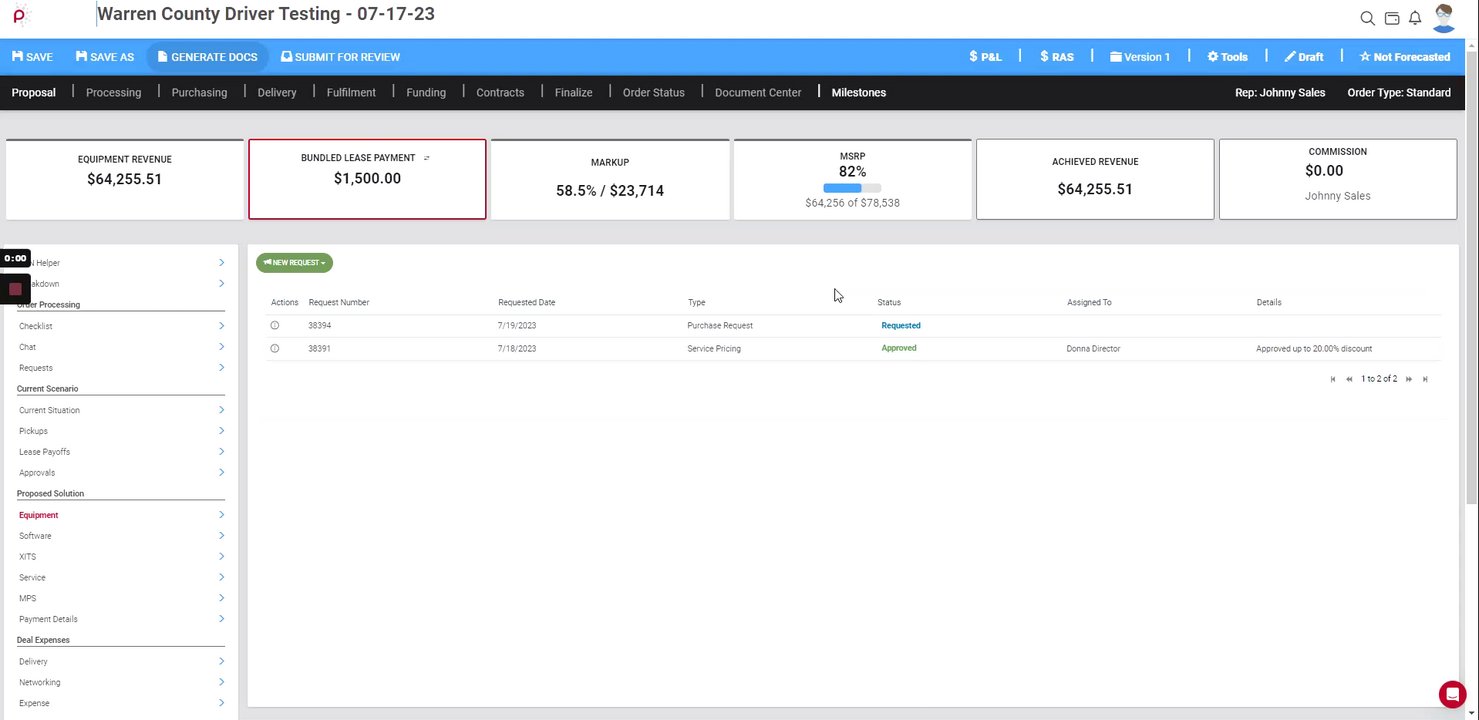Image resolution: width=1479 pixels, height=720 pixels.
Task: Switch to the Contracts tab
Action: pyautogui.click(x=500, y=92)
